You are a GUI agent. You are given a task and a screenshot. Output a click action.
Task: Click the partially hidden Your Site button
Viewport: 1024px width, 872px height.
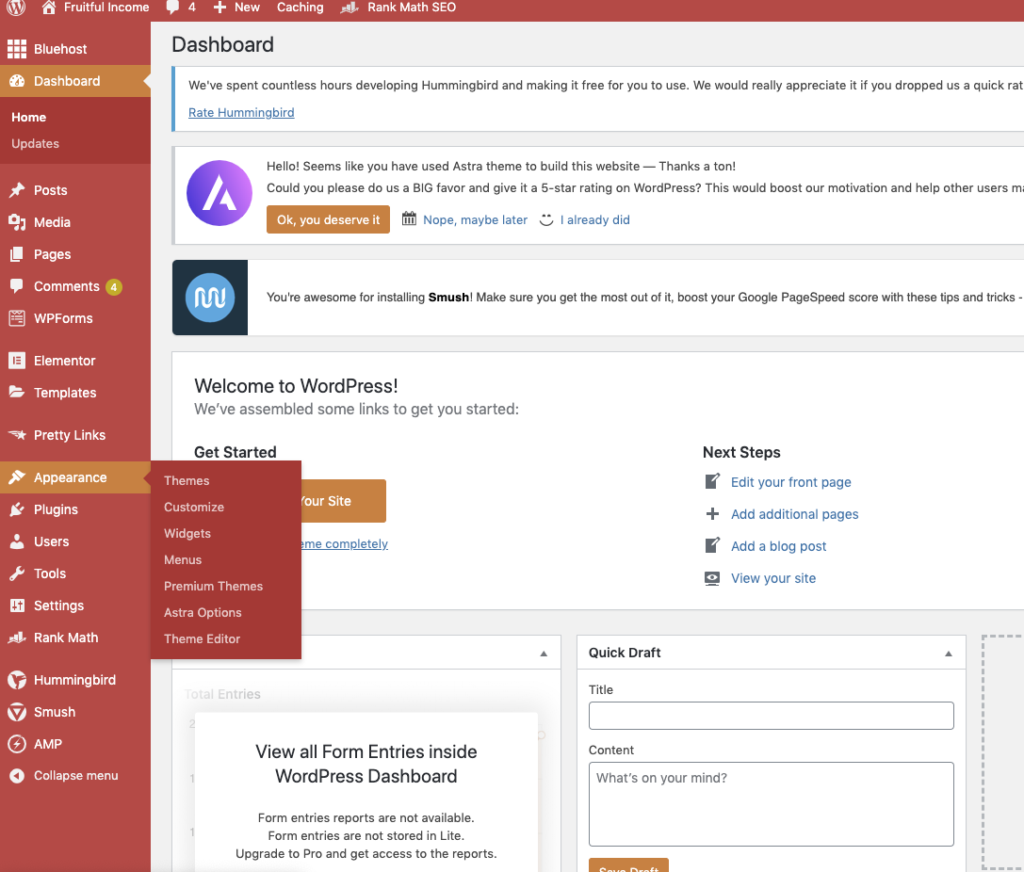pyautogui.click(x=344, y=501)
